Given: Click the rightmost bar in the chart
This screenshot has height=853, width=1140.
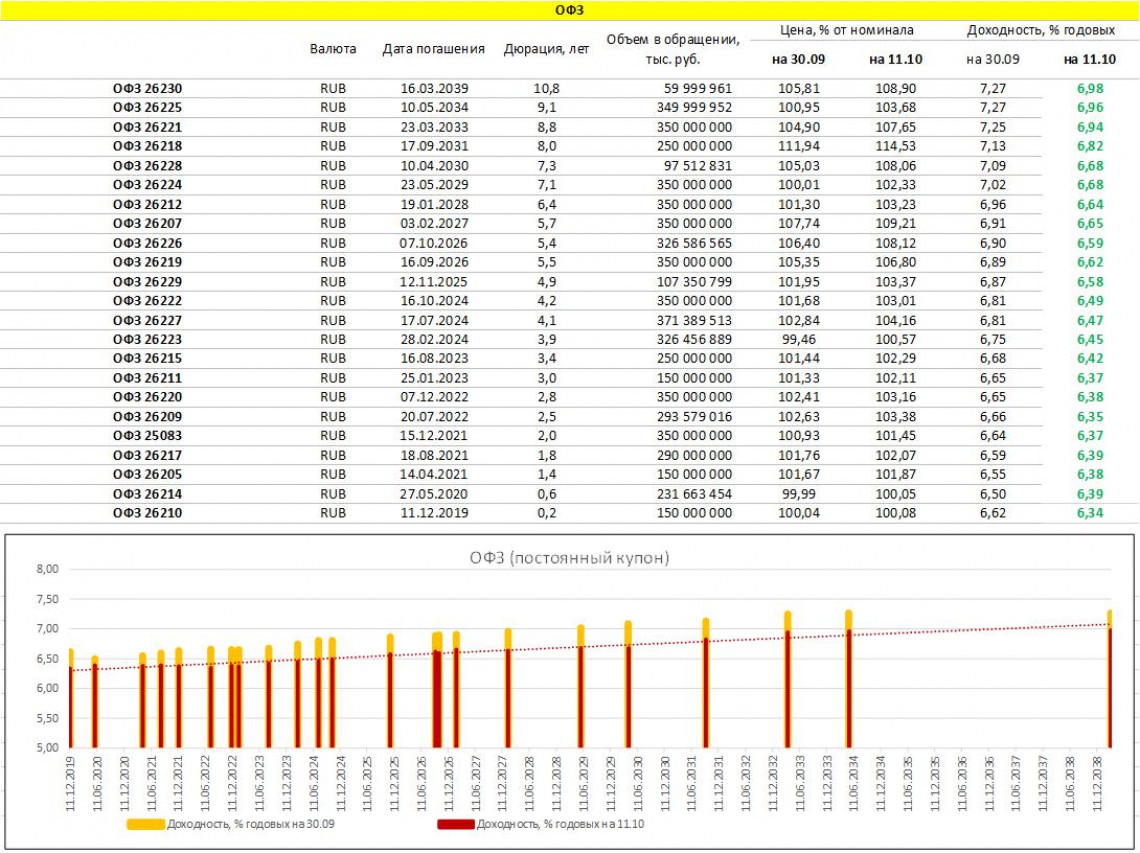Looking at the screenshot, I should point(1109,680).
